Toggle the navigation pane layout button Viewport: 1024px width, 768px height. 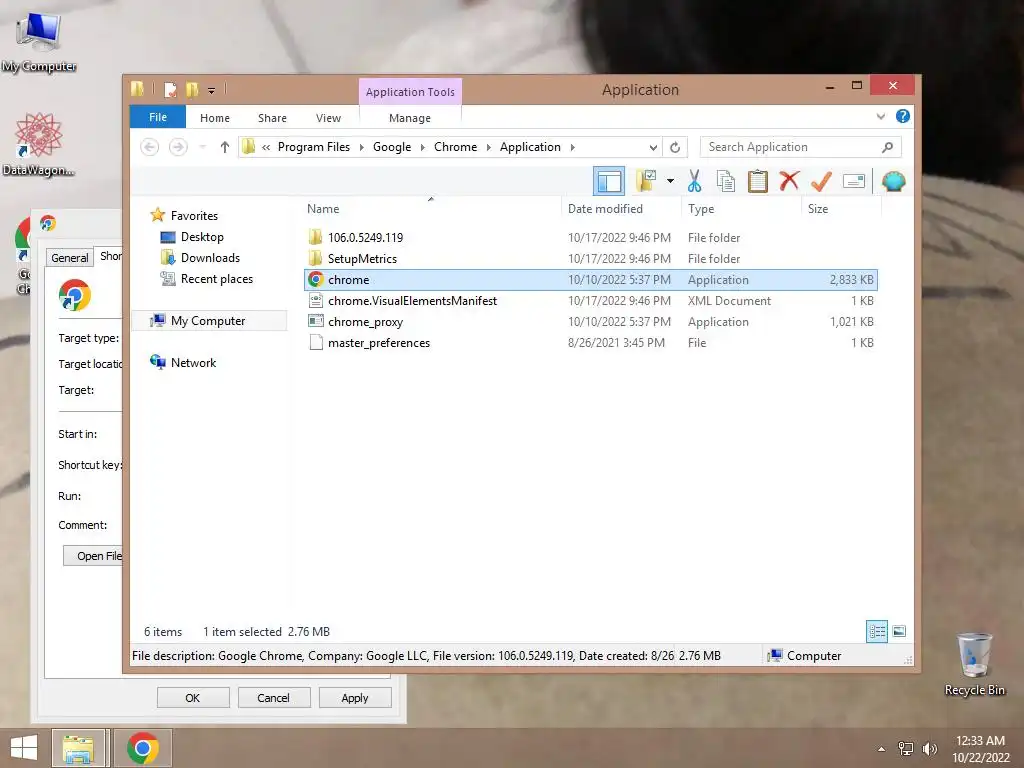609,181
